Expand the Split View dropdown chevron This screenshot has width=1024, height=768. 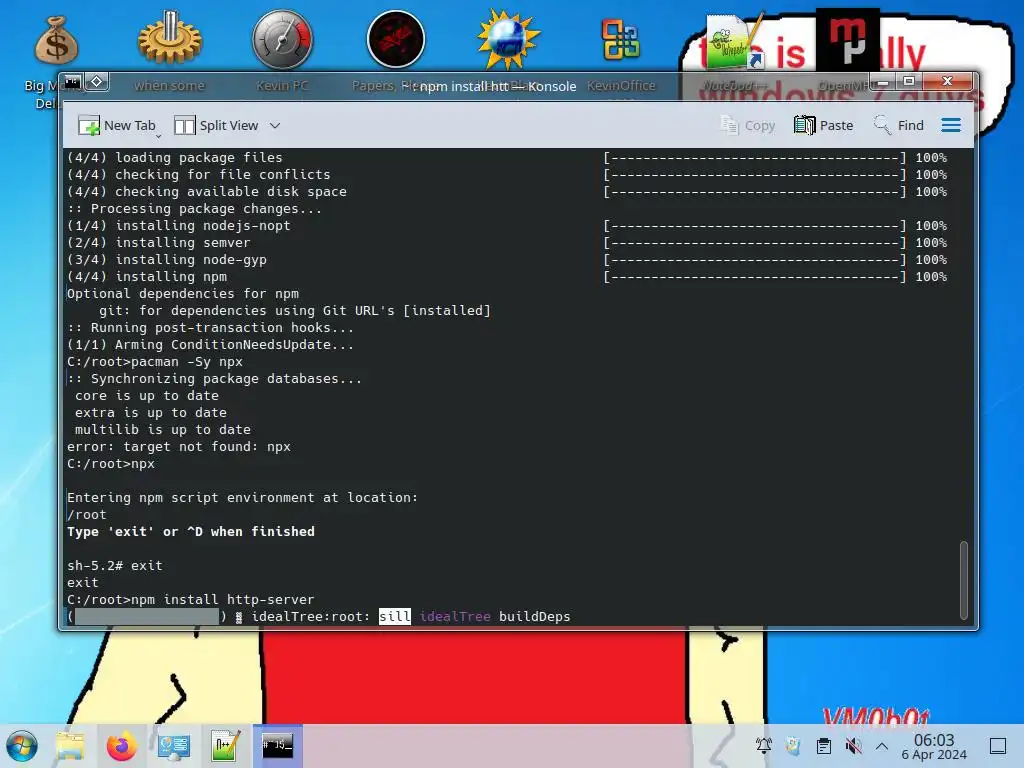[x=275, y=125]
